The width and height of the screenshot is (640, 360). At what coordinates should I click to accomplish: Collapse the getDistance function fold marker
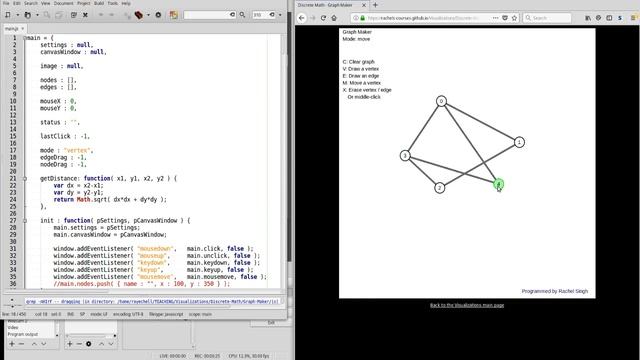click(25, 178)
